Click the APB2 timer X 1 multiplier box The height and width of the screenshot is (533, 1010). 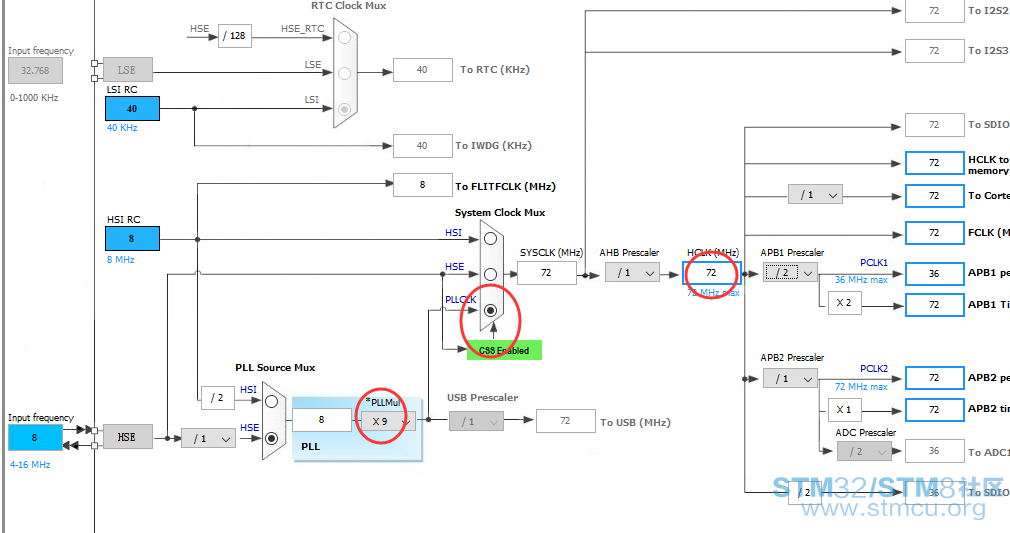pyautogui.click(x=844, y=410)
